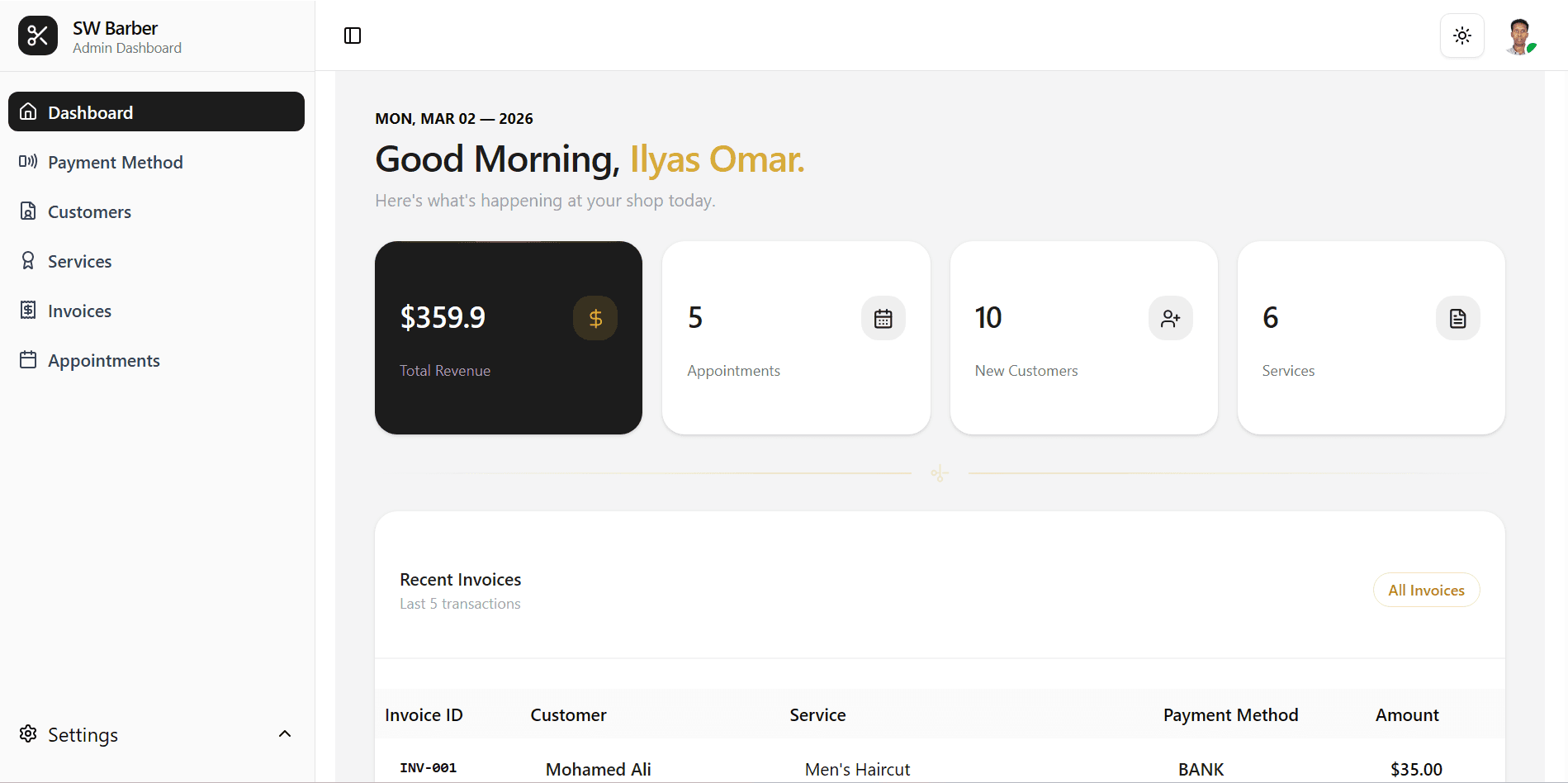
Task: Click the new customers count 10
Action: (988, 317)
